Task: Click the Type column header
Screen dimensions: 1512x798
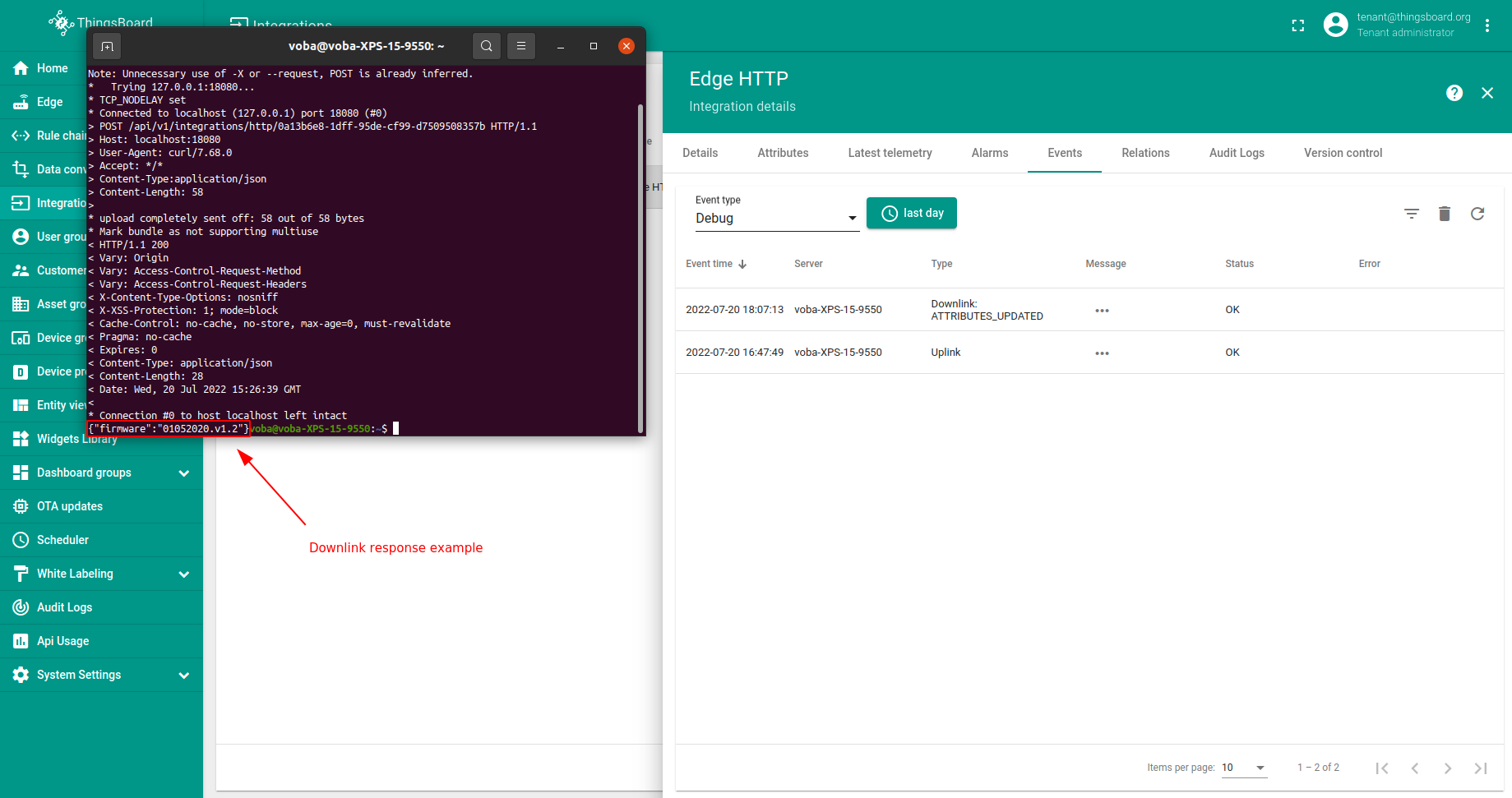Action: point(941,264)
